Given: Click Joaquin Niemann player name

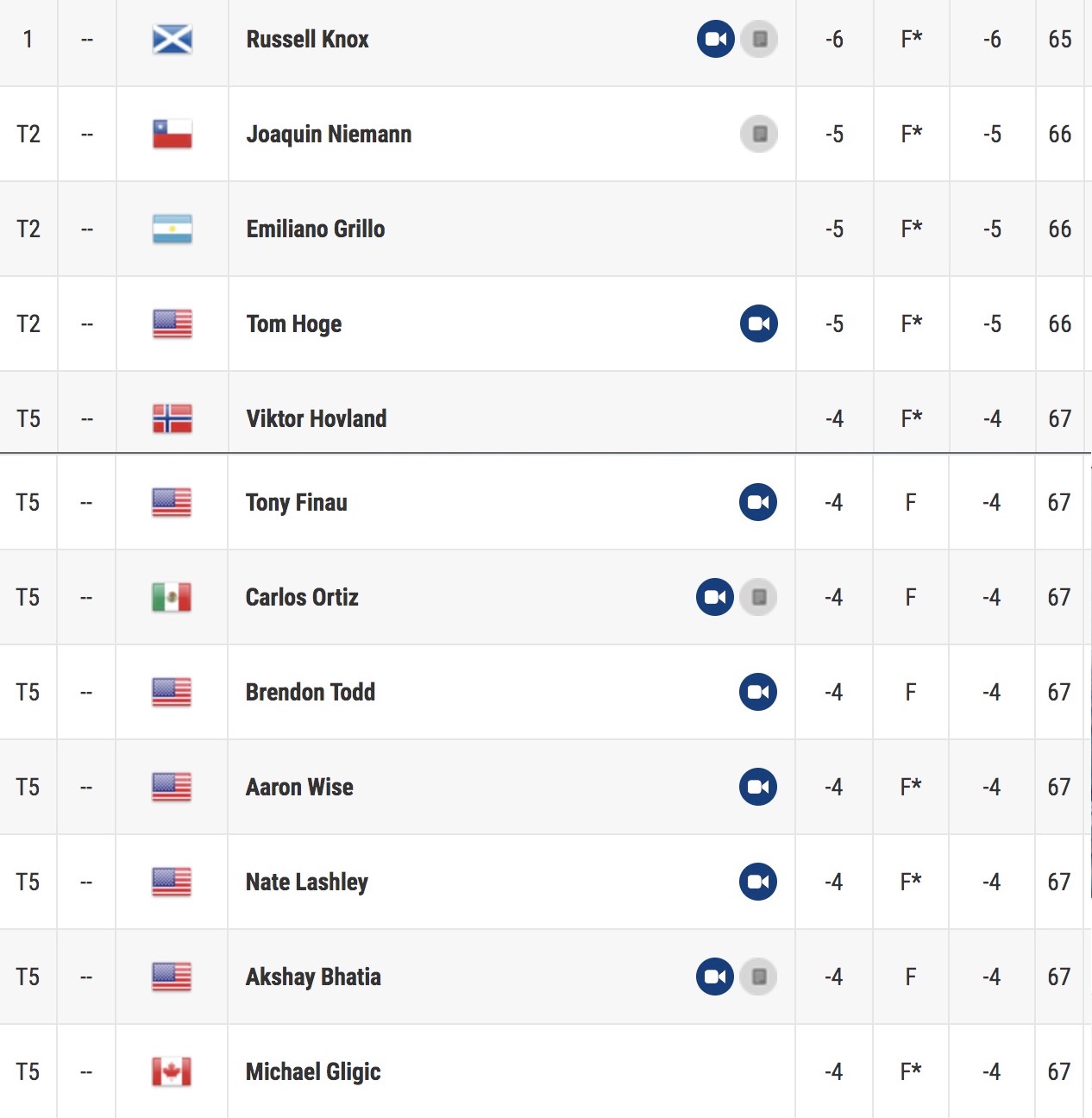Looking at the screenshot, I should pyautogui.click(x=329, y=135).
